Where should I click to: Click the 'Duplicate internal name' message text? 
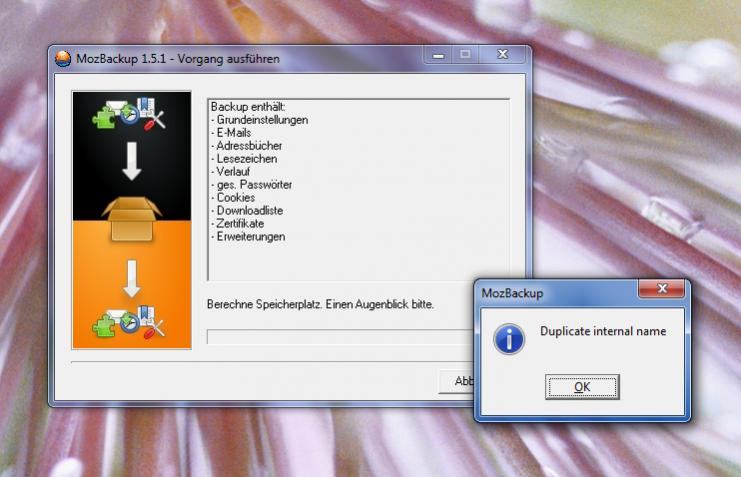603,331
